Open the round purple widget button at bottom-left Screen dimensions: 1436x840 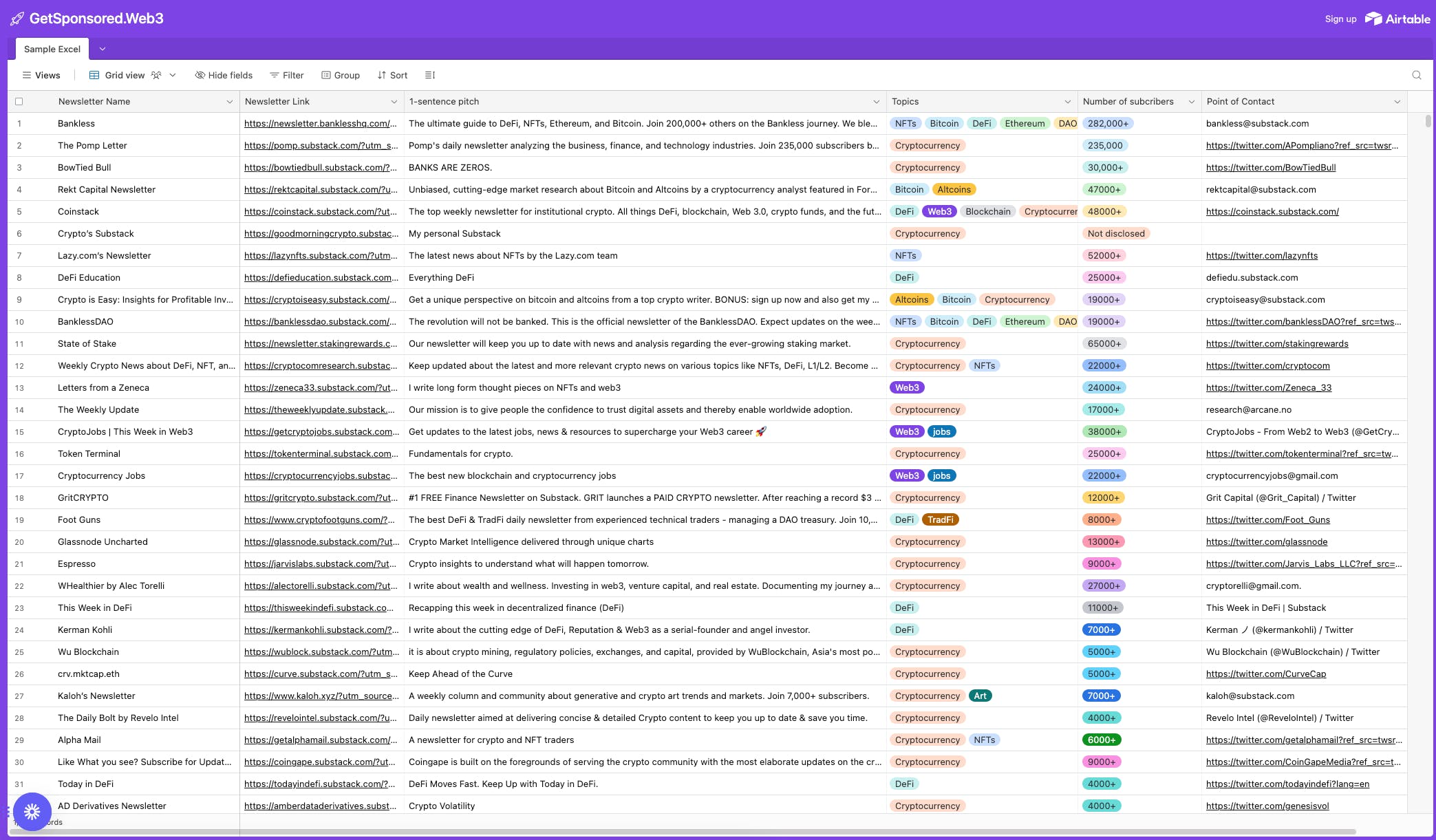pos(32,812)
